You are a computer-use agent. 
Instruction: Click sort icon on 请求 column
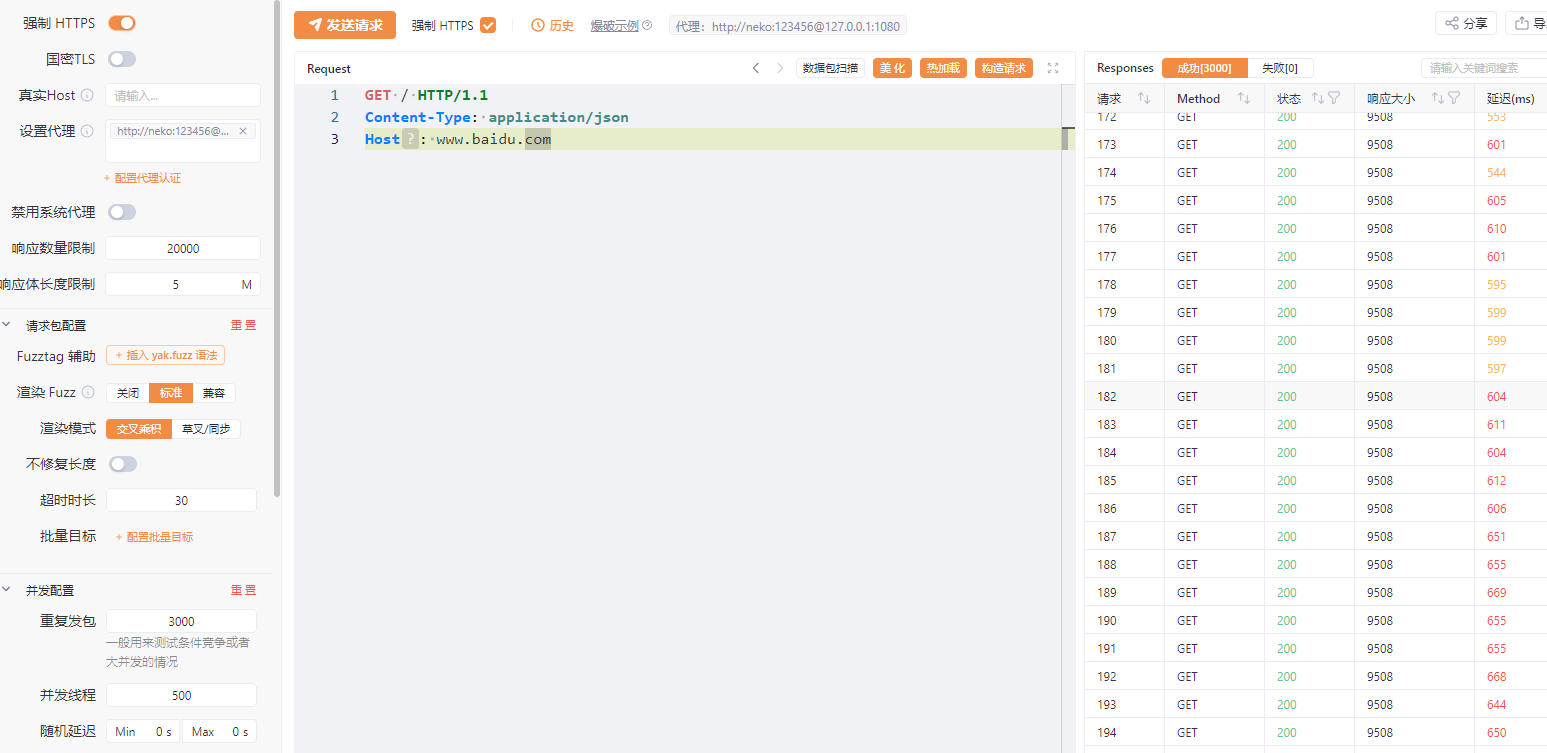pyautogui.click(x=1144, y=98)
